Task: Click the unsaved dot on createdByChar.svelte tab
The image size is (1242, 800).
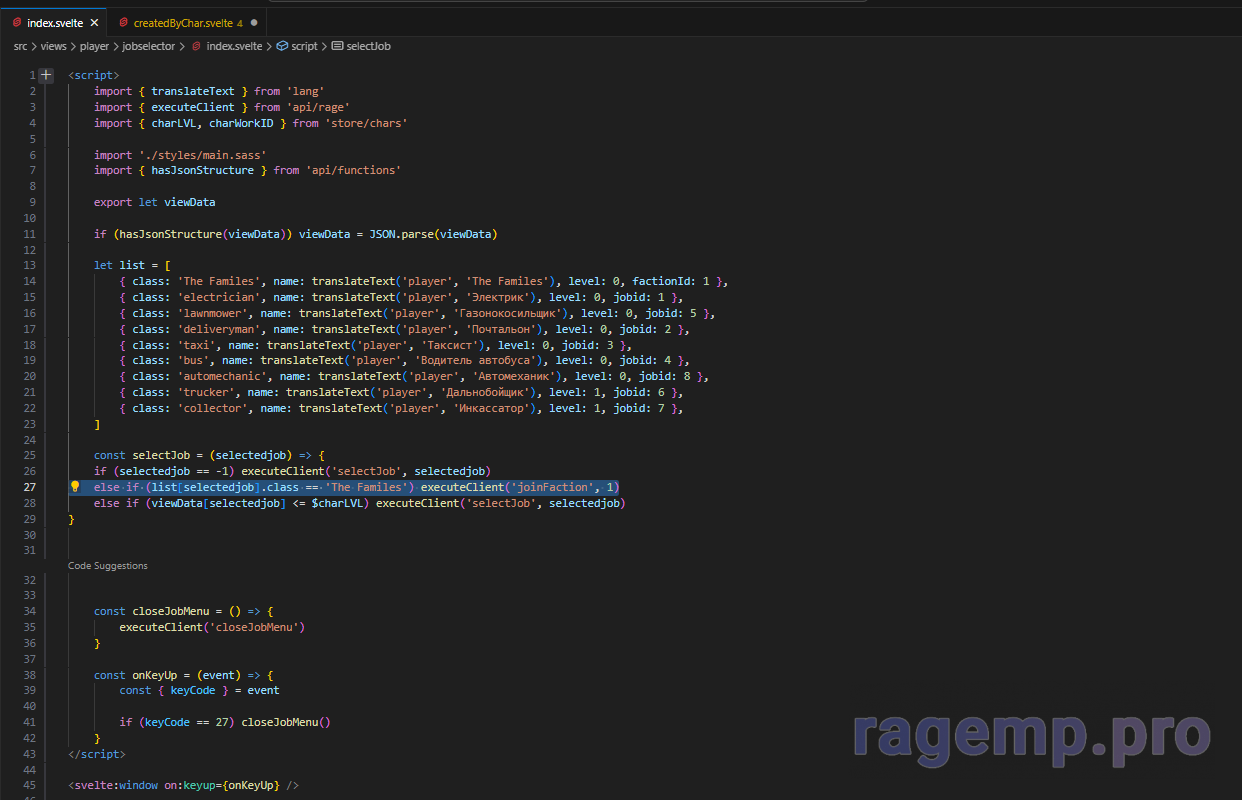Action: [254, 22]
